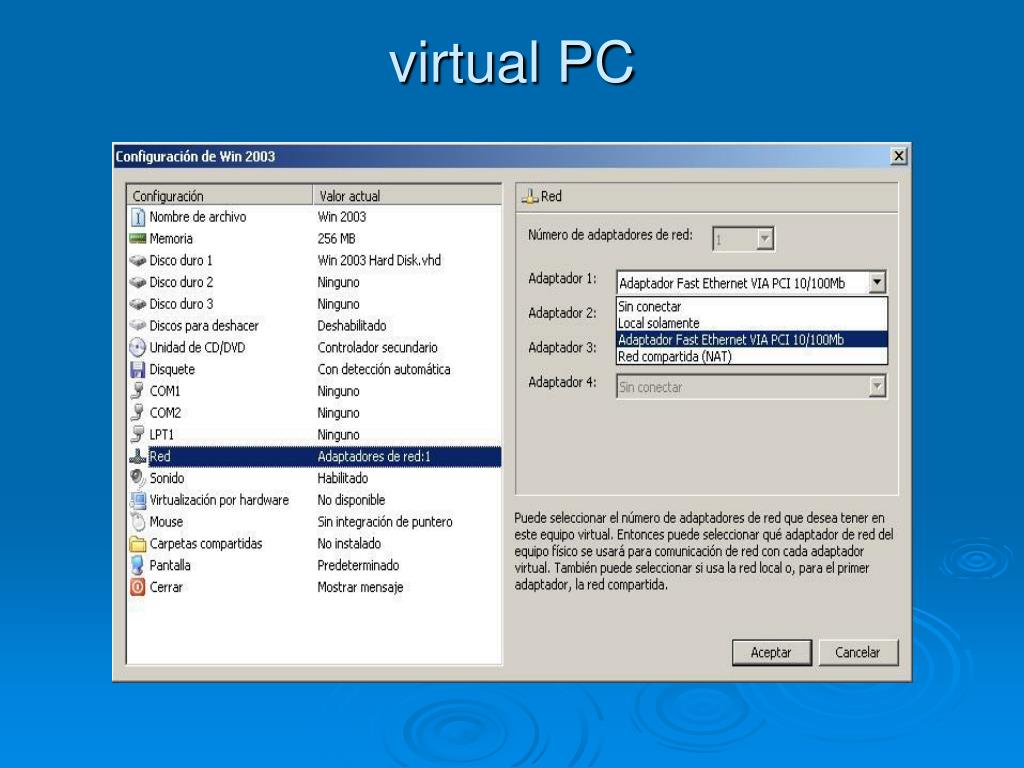Select the Discos para deshacer setting
Screen dimensions: 1024x768
click(x=204, y=325)
